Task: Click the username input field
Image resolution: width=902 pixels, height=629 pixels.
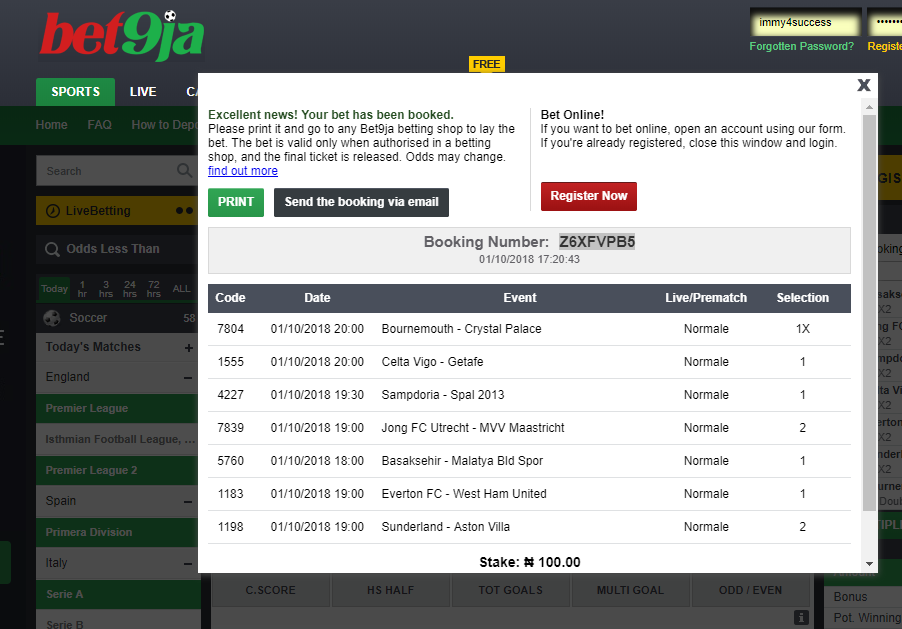Action: point(805,22)
